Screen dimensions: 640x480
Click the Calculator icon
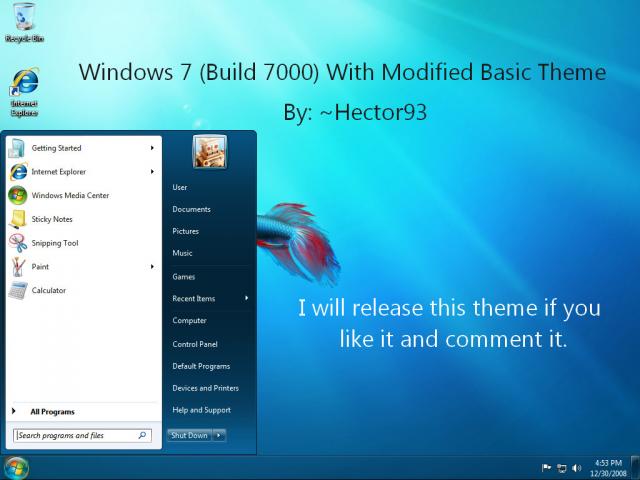click(18, 290)
